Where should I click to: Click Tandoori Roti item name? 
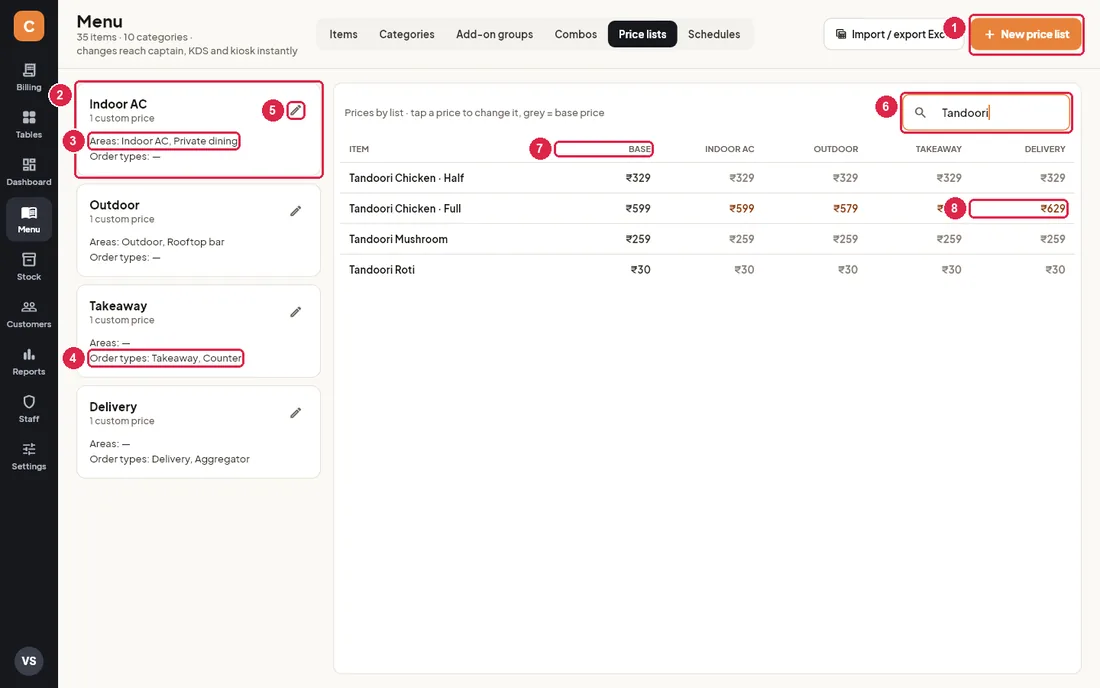pyautogui.click(x=382, y=269)
